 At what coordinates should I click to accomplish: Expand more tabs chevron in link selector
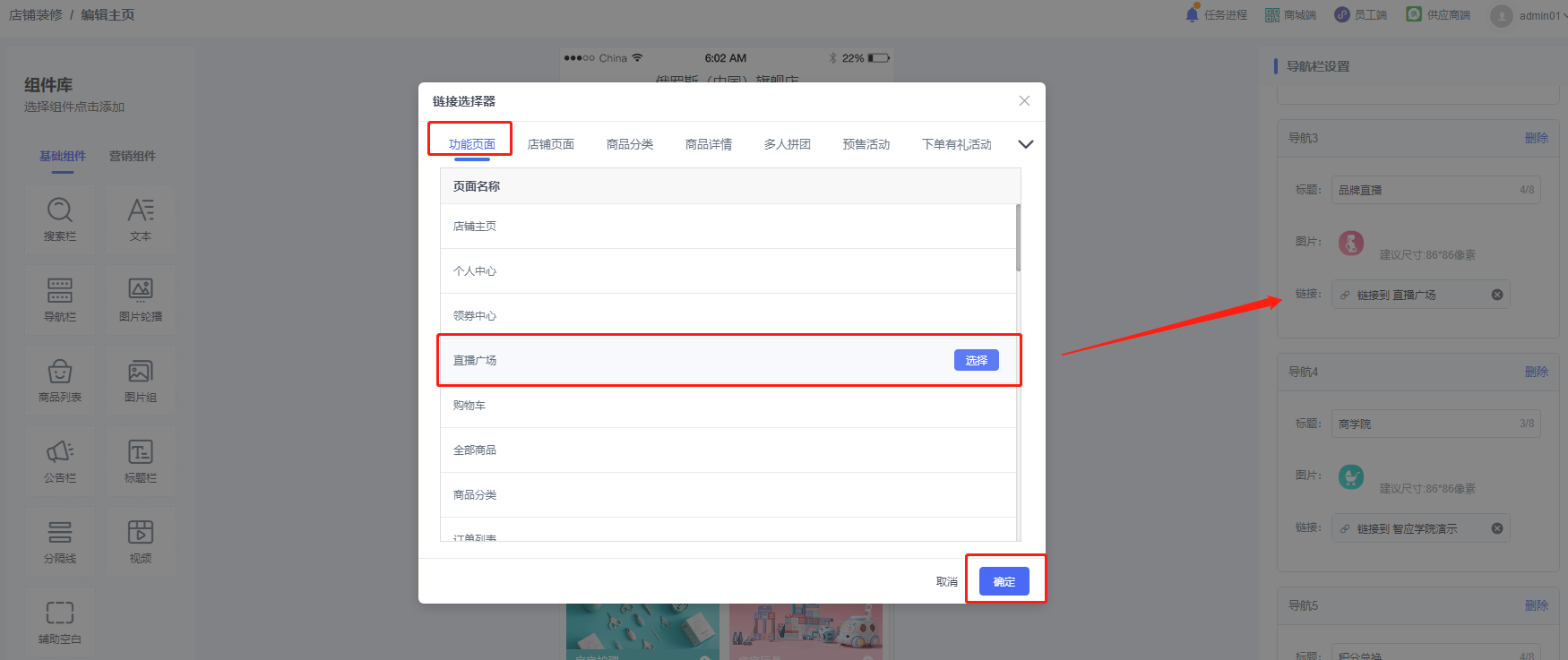[x=1026, y=144]
